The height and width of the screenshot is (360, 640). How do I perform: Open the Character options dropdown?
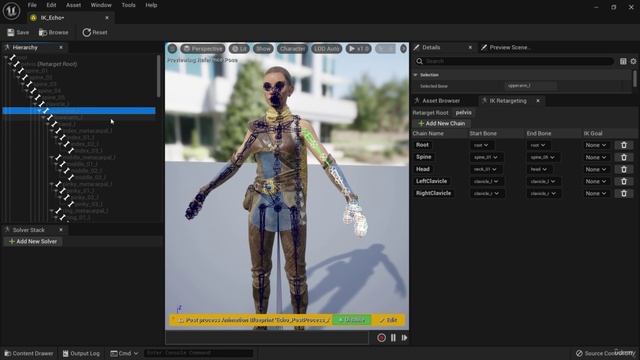[292, 49]
